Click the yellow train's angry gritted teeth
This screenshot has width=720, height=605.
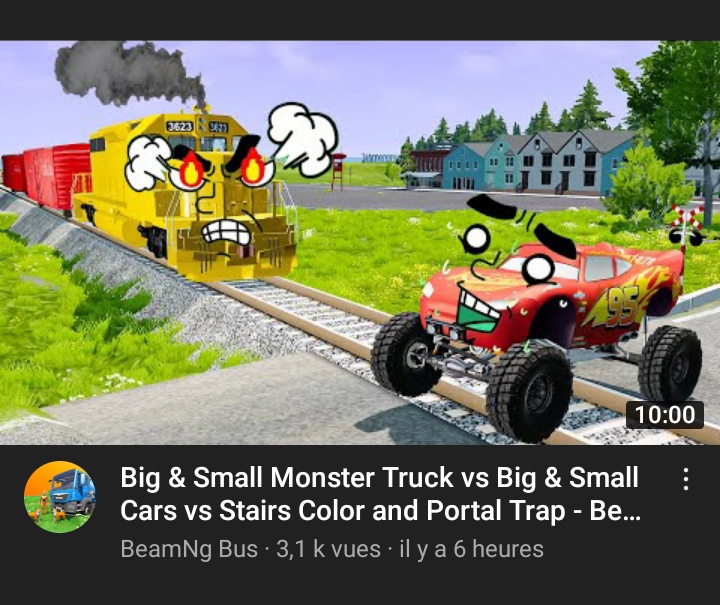pos(226,232)
